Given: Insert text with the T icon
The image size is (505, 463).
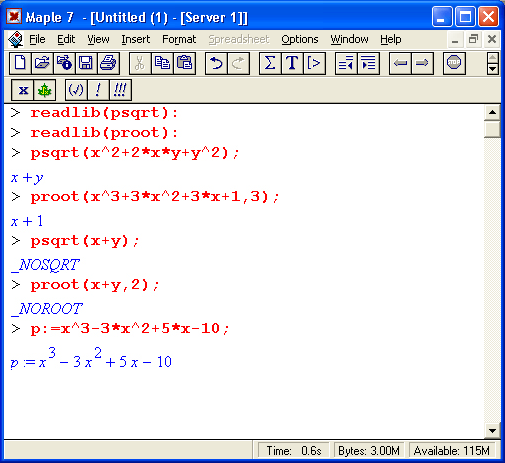Looking at the screenshot, I should tap(292, 63).
